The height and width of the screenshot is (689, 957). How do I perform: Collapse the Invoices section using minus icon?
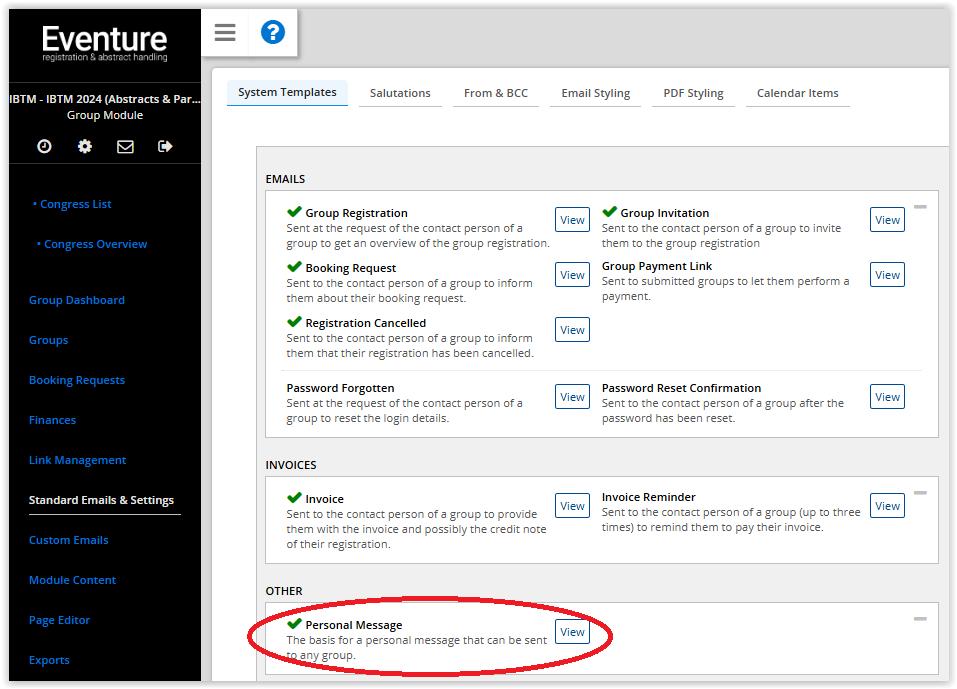tap(920, 493)
